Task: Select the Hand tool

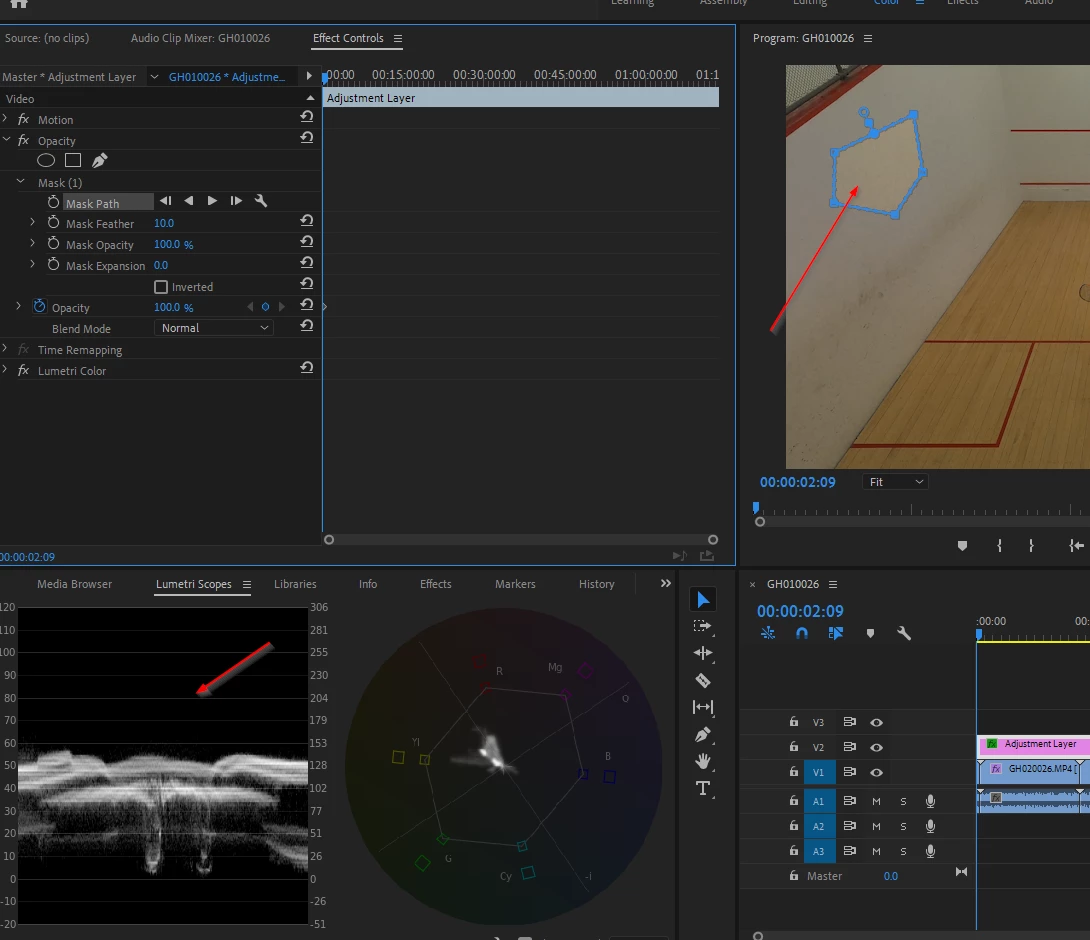Action: click(x=703, y=761)
